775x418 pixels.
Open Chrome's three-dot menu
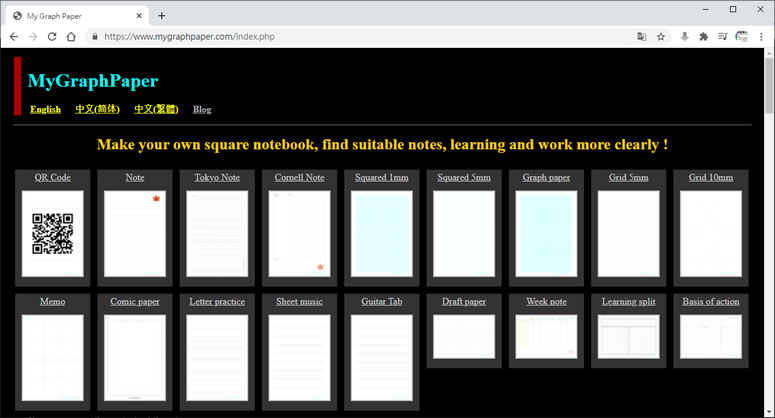tap(761, 37)
